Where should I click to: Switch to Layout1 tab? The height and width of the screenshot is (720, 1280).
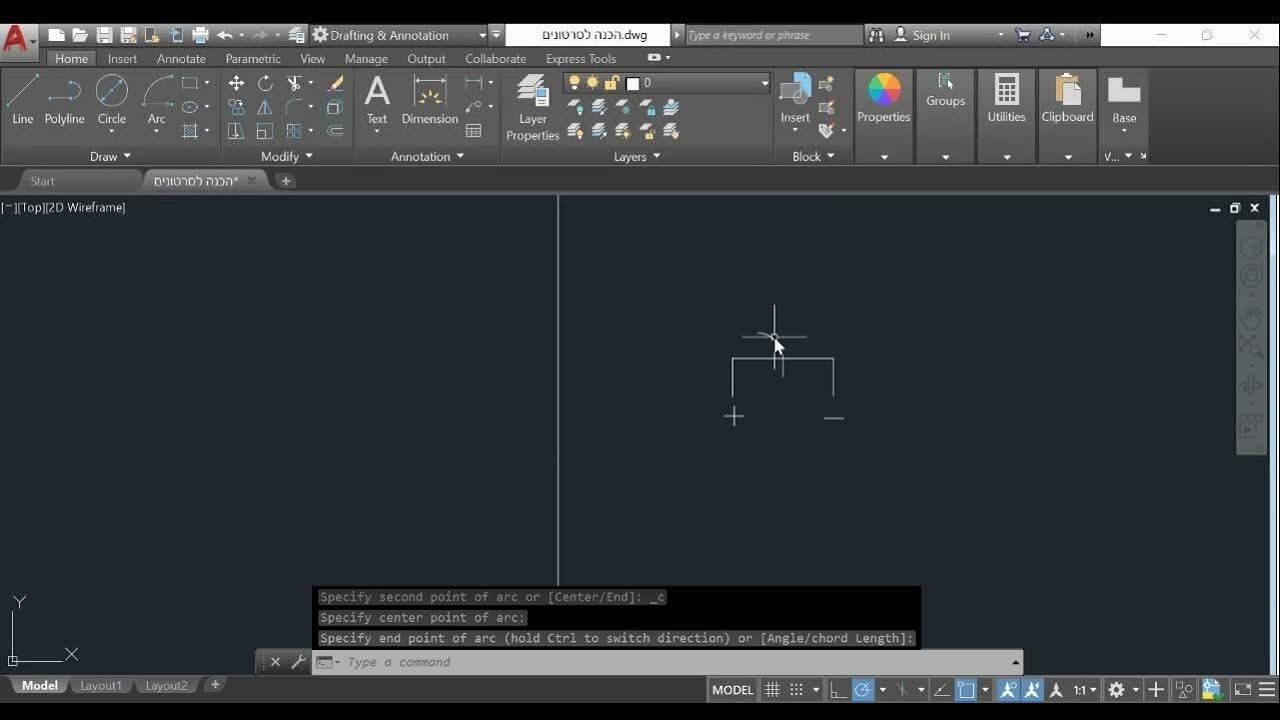coord(101,686)
